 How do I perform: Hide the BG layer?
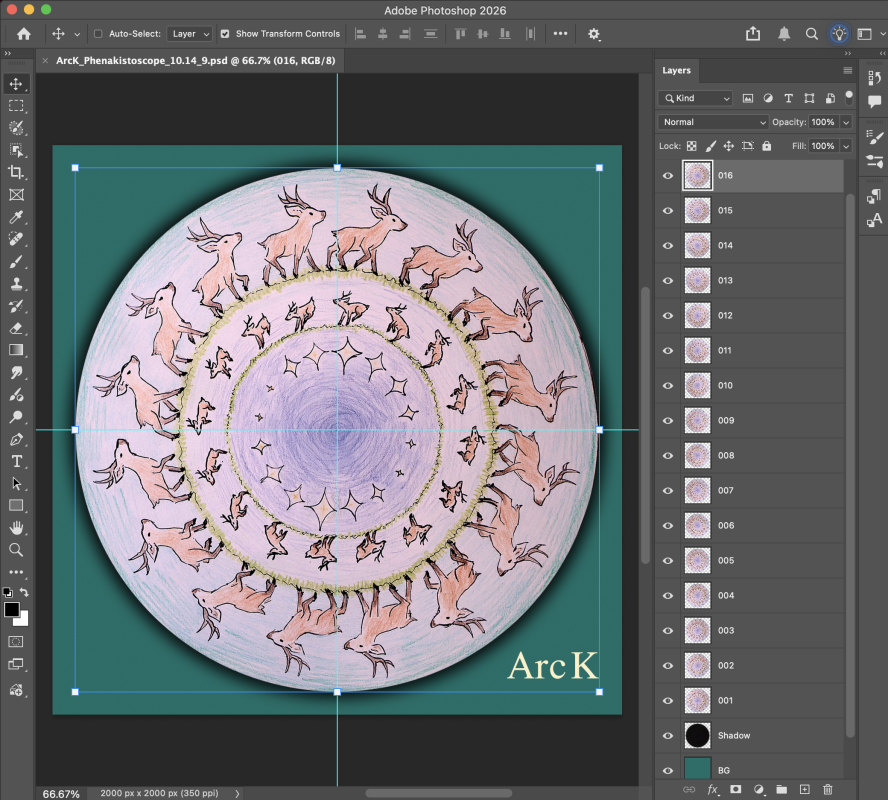[x=668, y=771]
